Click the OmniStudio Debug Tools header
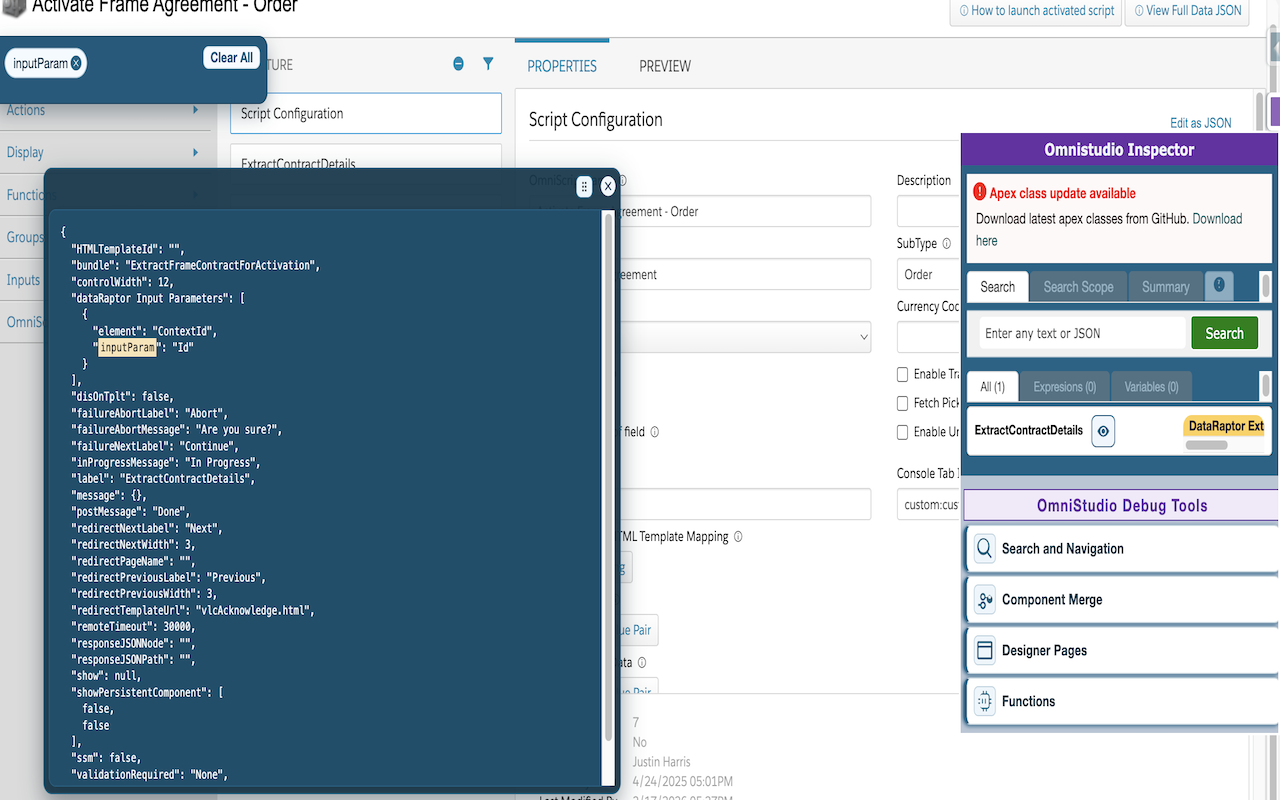 (1121, 505)
